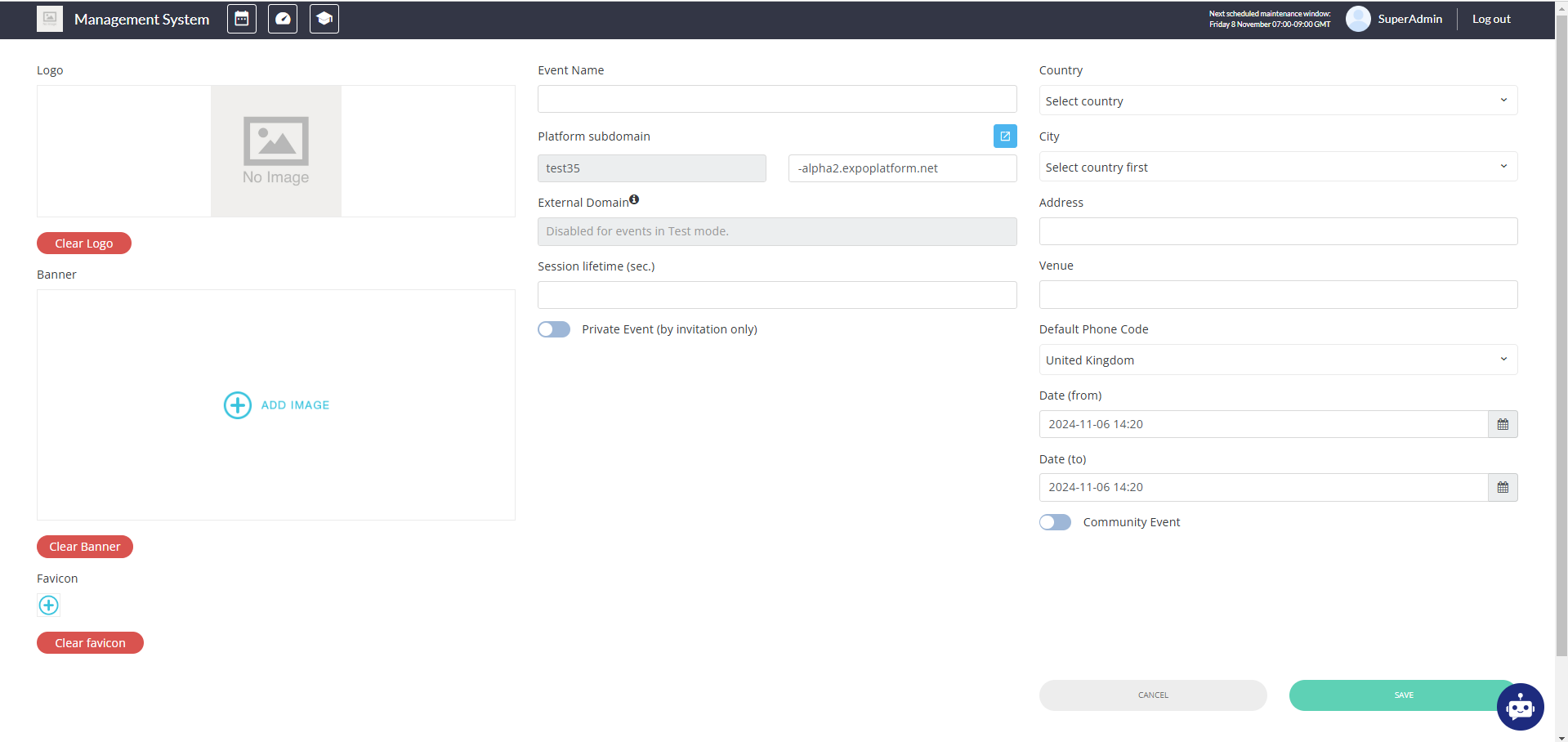Click the Event Name input field
Screen dimensions: 1568x742
click(776, 100)
